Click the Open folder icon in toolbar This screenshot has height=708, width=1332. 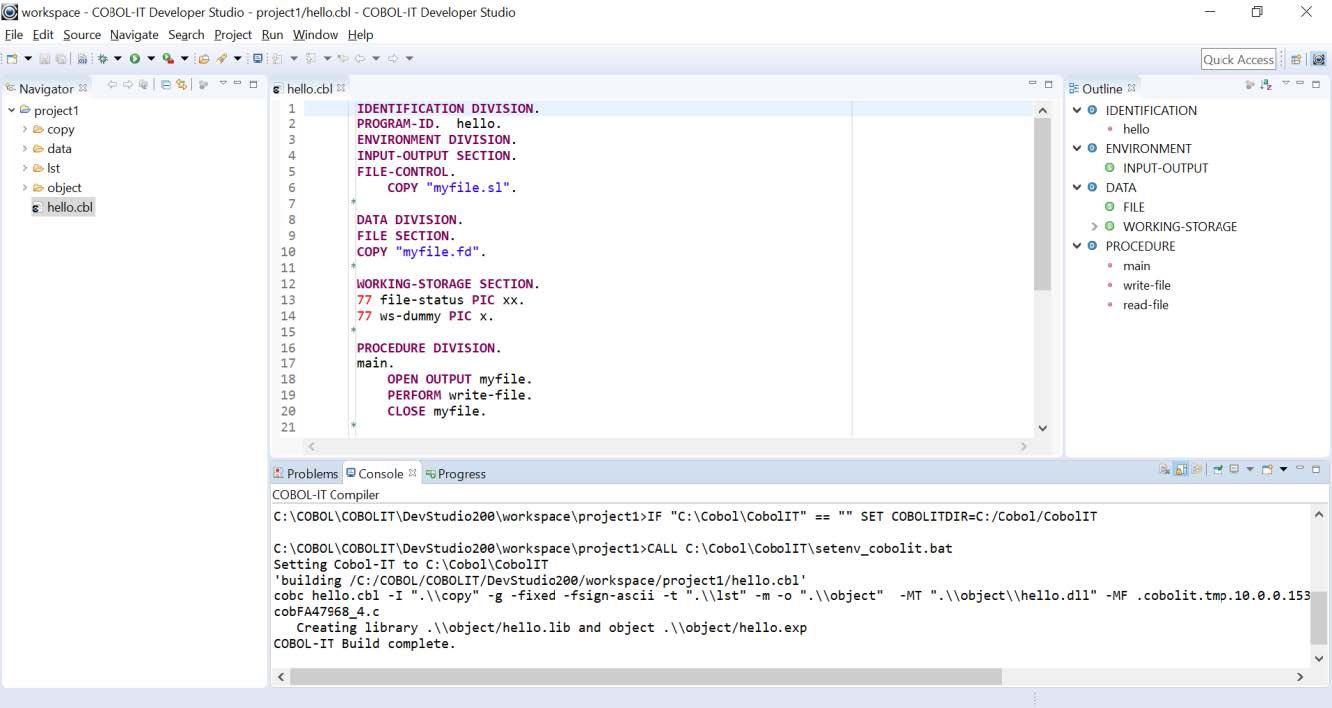tap(204, 59)
